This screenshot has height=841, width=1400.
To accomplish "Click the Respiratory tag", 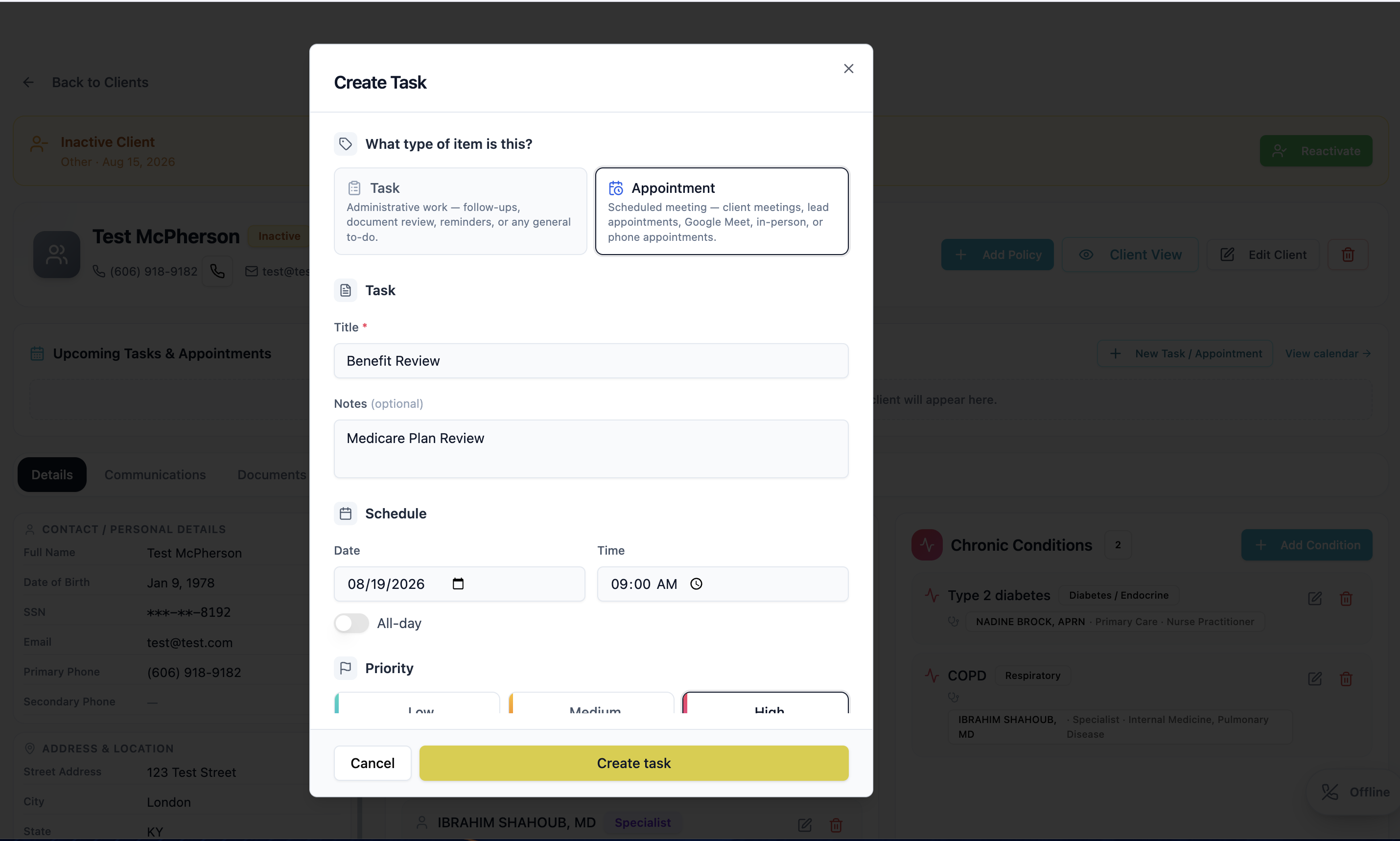I will (1032, 676).
